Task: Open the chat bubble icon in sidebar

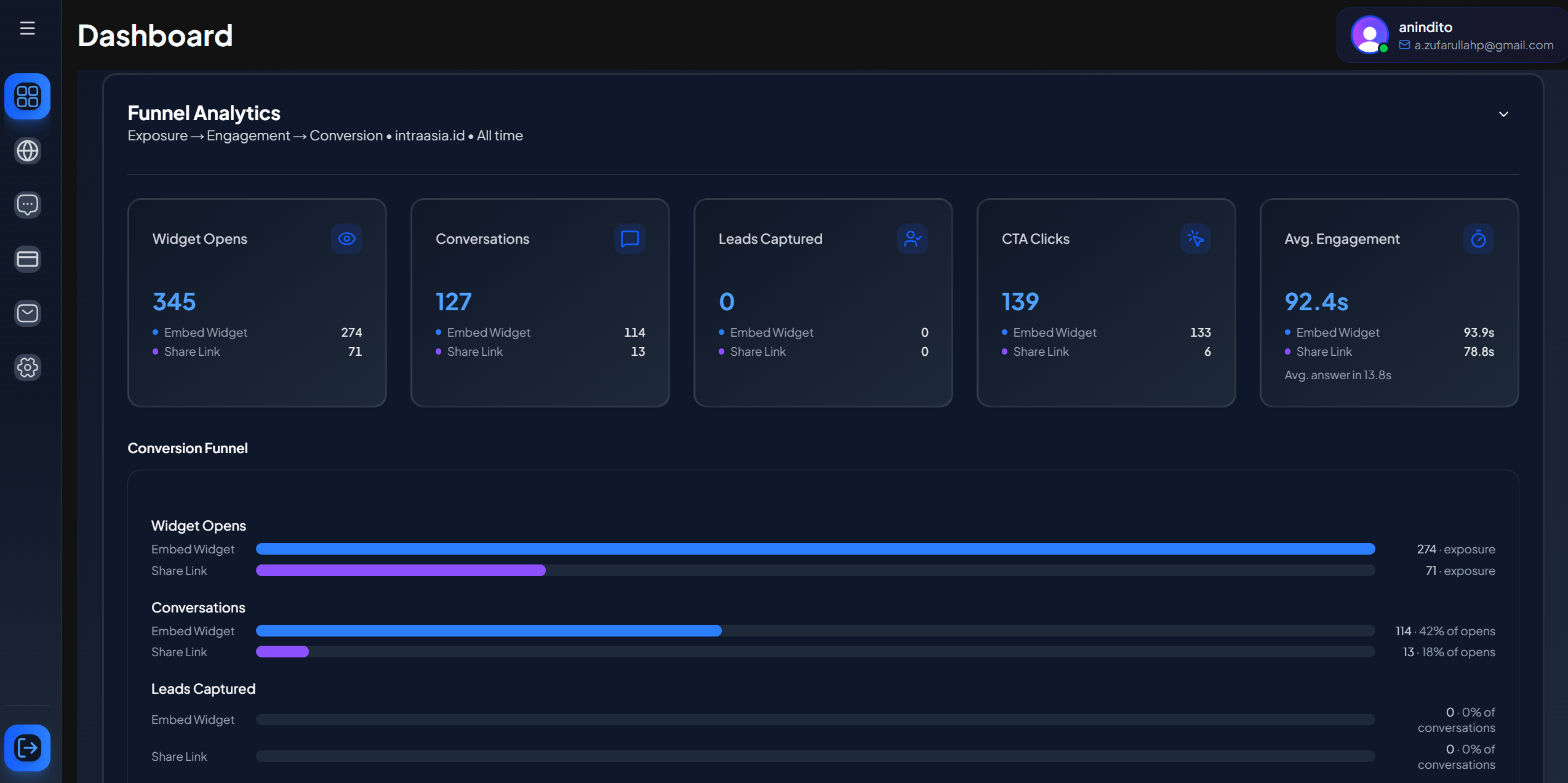Action: tap(27, 205)
